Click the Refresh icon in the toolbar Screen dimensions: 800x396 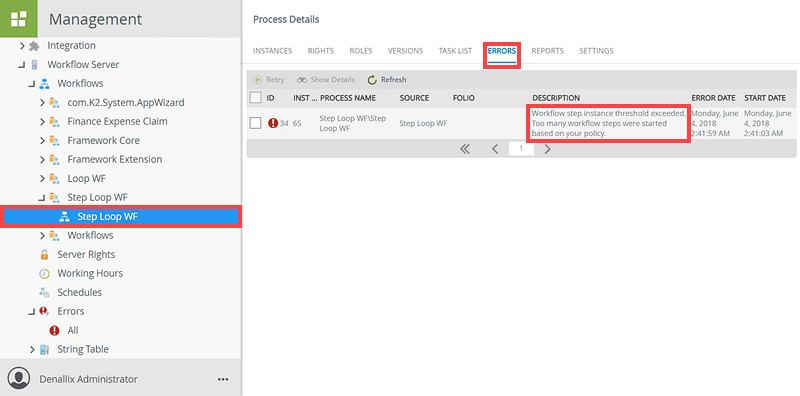pos(372,80)
